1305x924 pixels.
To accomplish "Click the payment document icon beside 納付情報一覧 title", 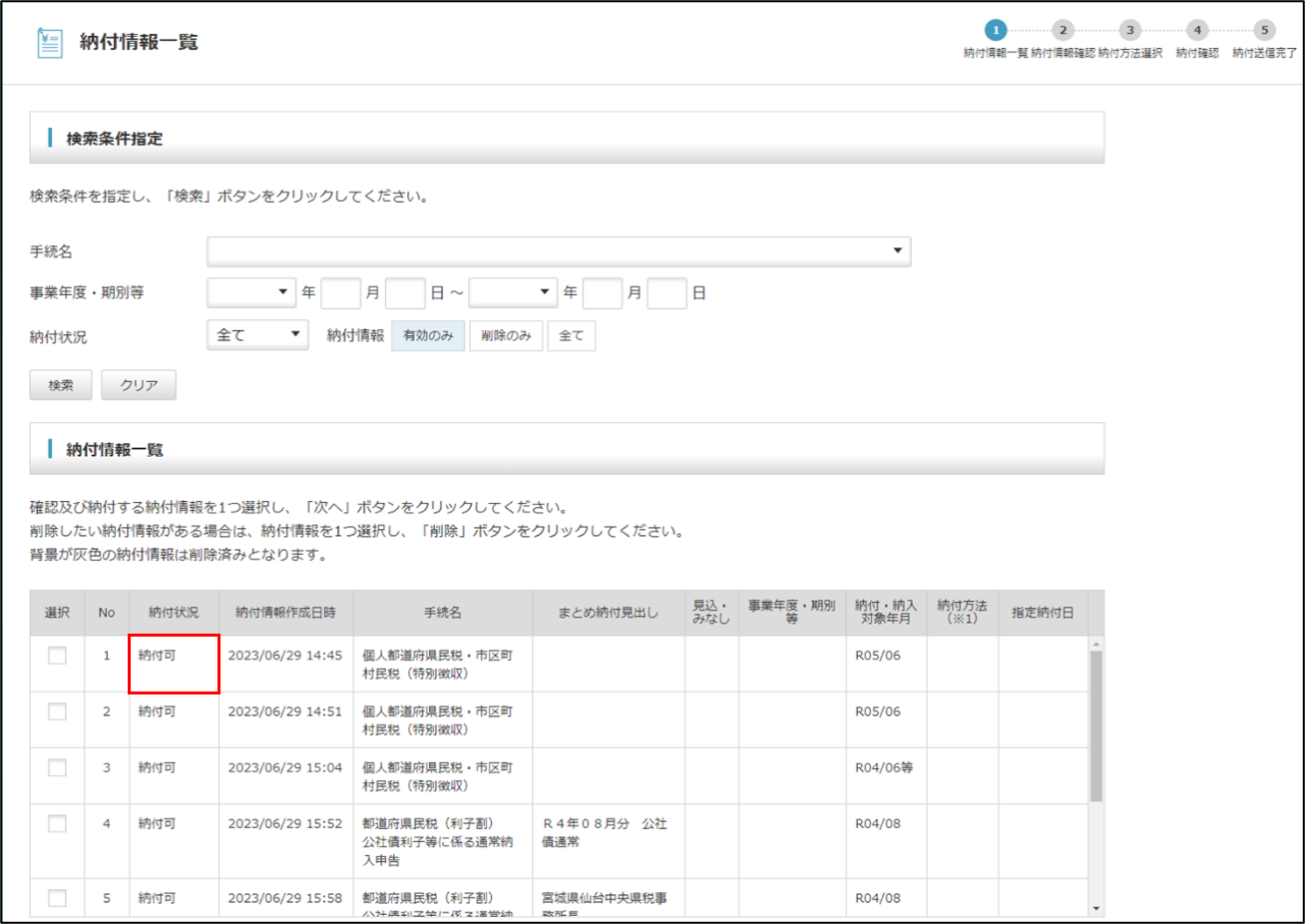I will 49,43.
